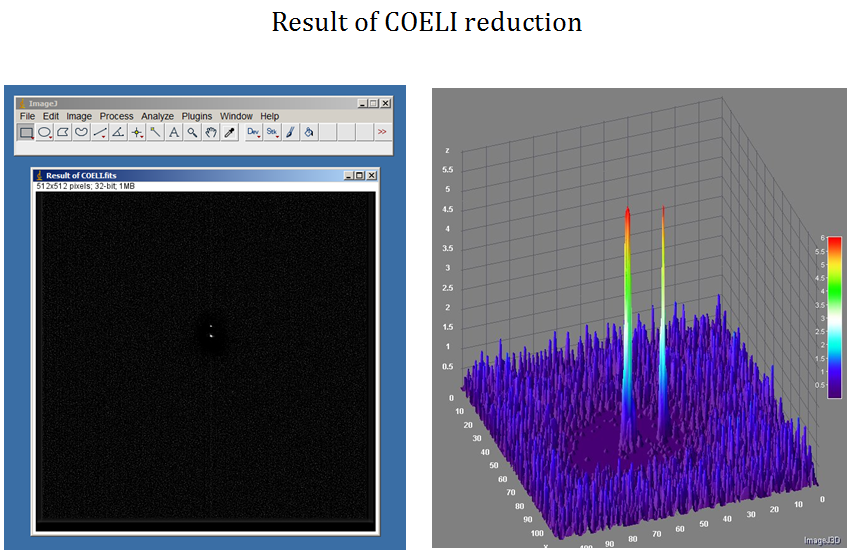Select the Angle measurement tool
Image resolution: width=854 pixels, height=559 pixels.
(118, 132)
